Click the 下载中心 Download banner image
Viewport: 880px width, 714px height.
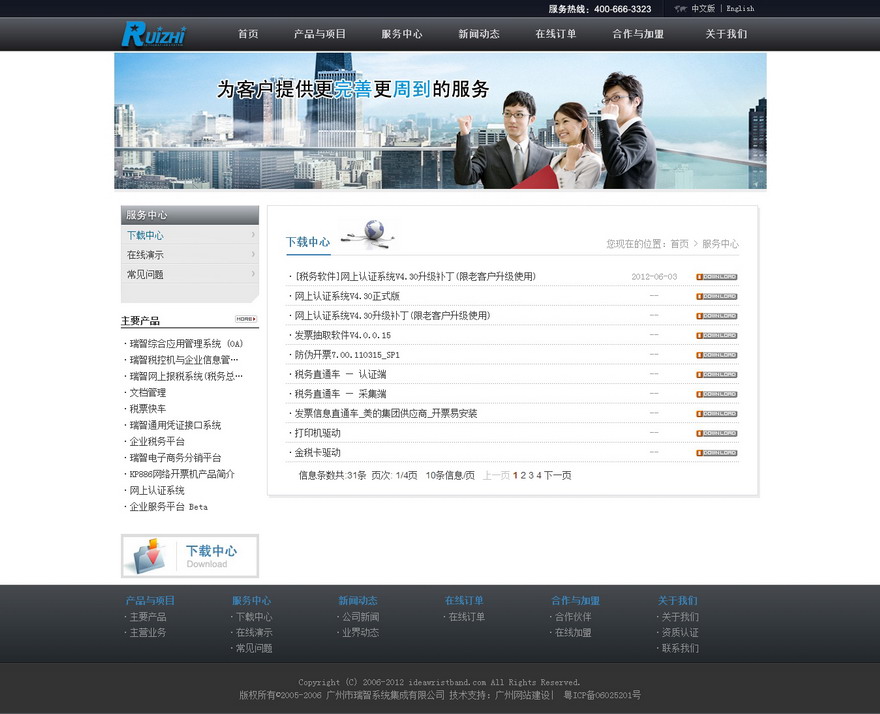tap(190, 556)
